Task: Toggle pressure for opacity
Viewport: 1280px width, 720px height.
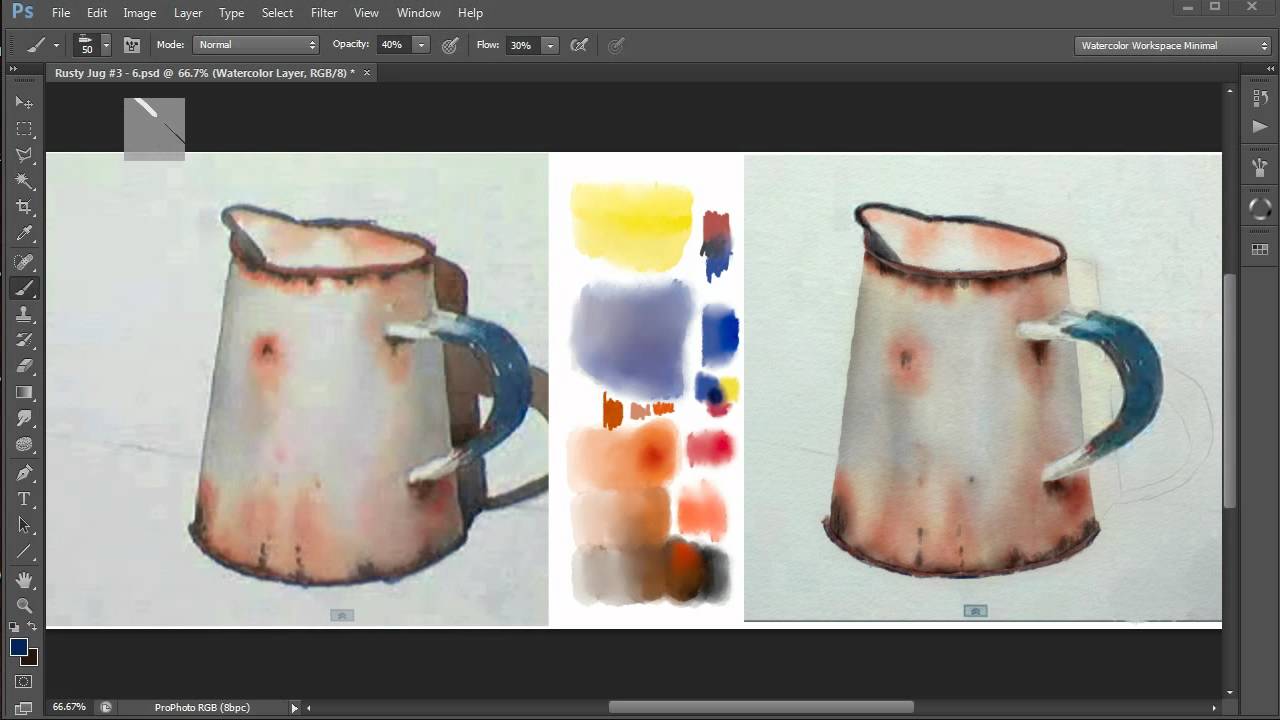Action: point(450,45)
